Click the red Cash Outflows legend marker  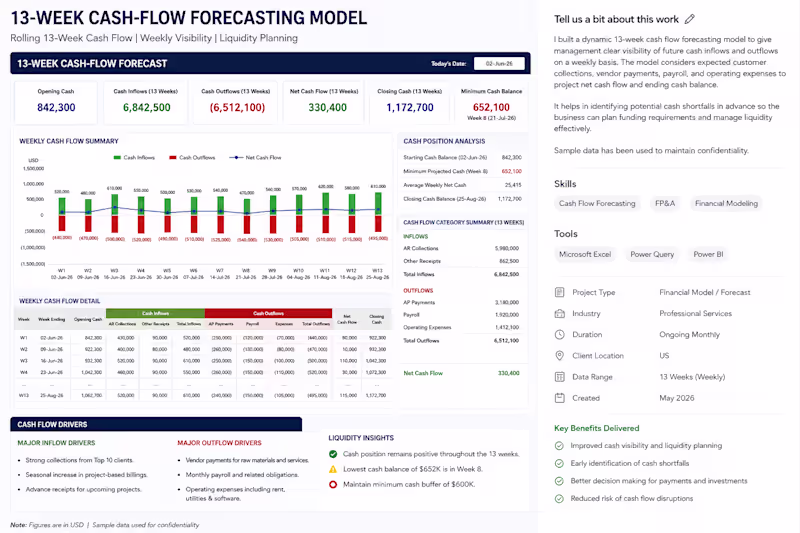(173, 158)
